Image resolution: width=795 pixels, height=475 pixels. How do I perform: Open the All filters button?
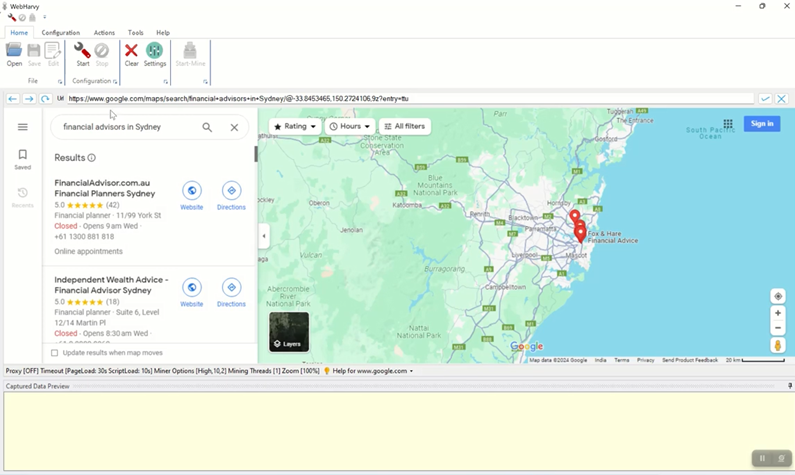tap(405, 127)
